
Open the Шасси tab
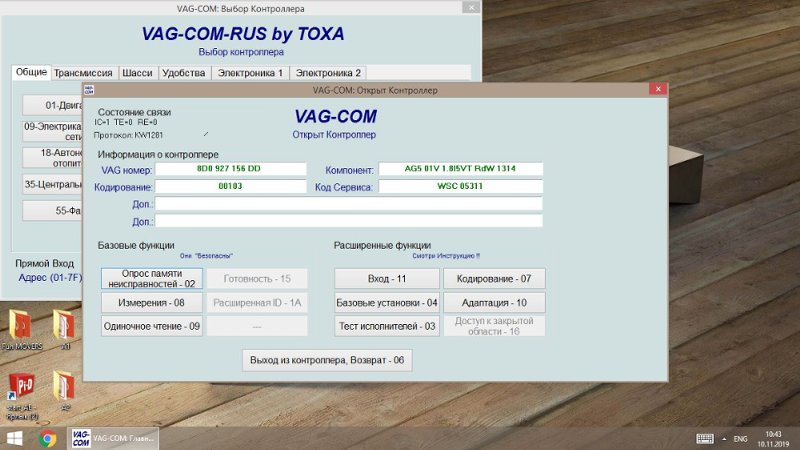click(x=137, y=73)
